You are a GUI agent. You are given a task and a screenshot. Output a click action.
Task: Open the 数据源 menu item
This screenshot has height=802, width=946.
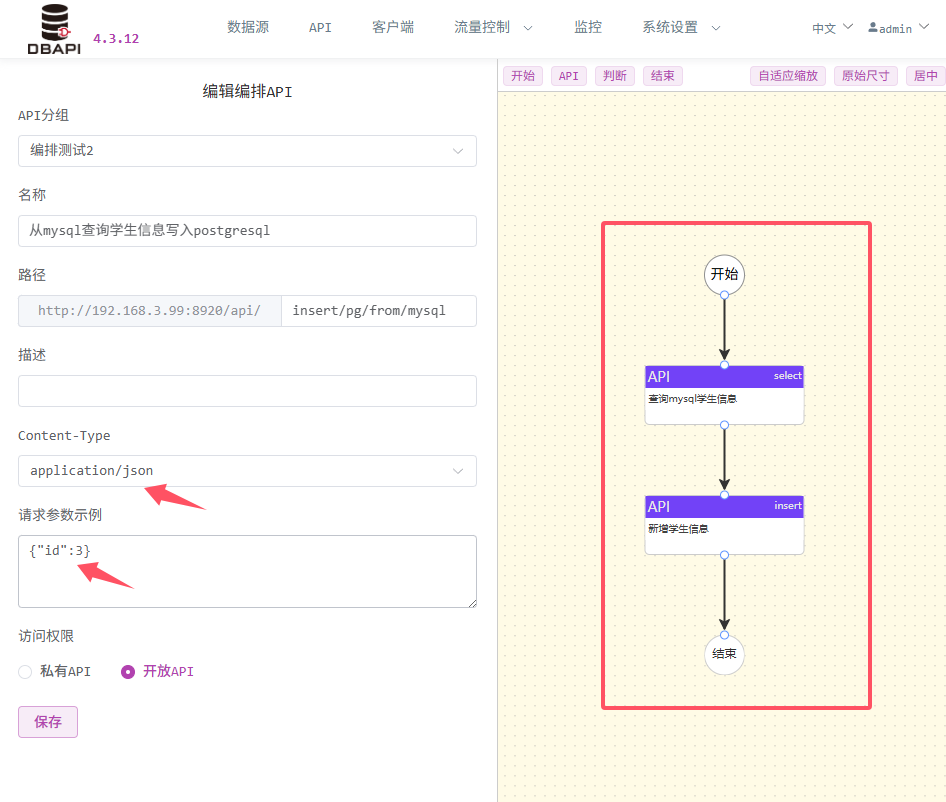pos(248,28)
